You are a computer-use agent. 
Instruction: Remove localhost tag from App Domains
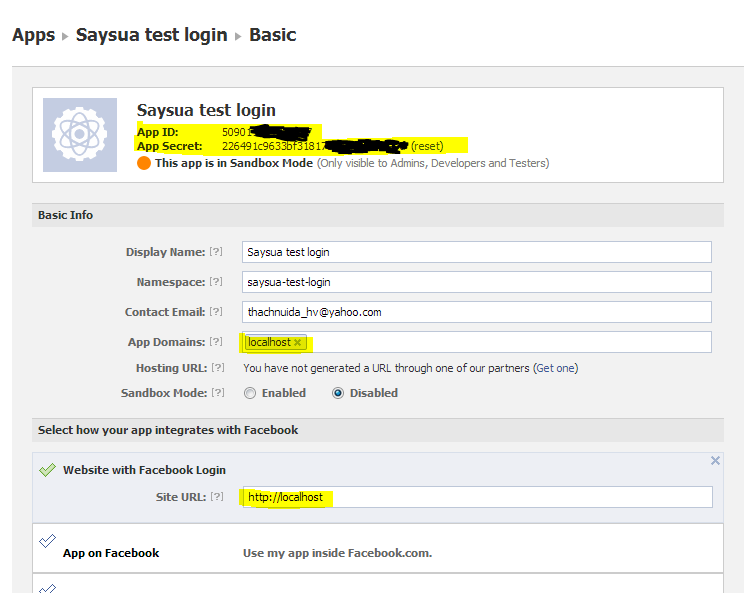pyautogui.click(x=297, y=343)
